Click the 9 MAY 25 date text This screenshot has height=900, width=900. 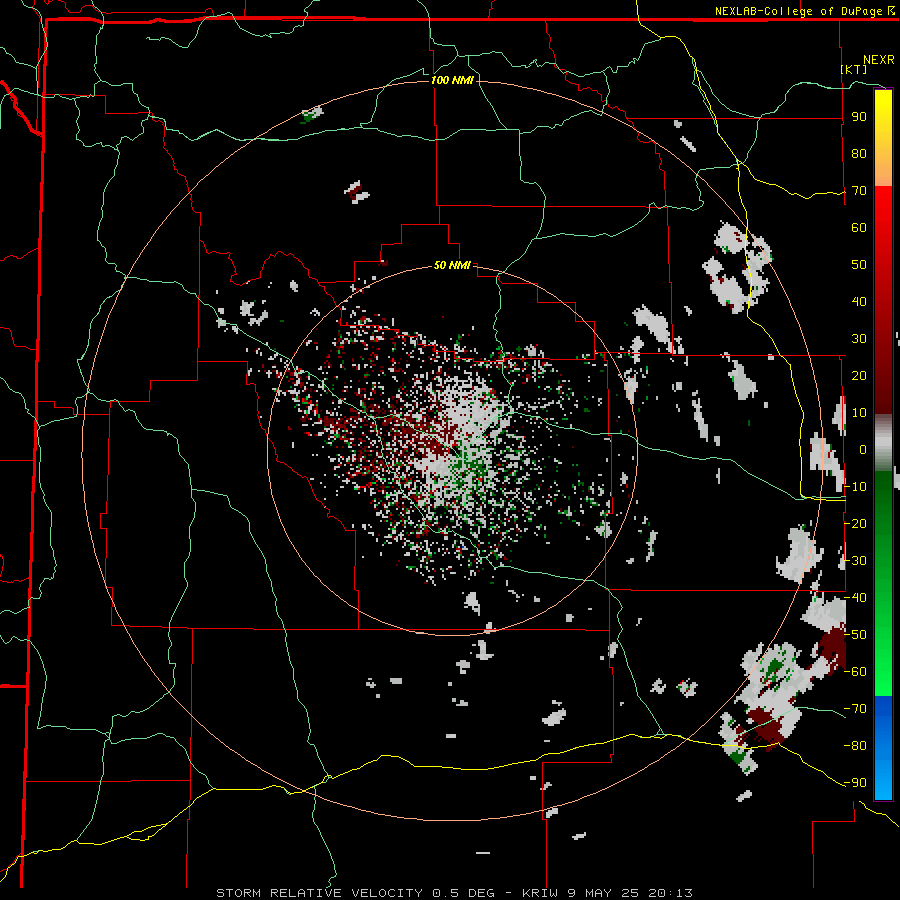[x=603, y=893]
